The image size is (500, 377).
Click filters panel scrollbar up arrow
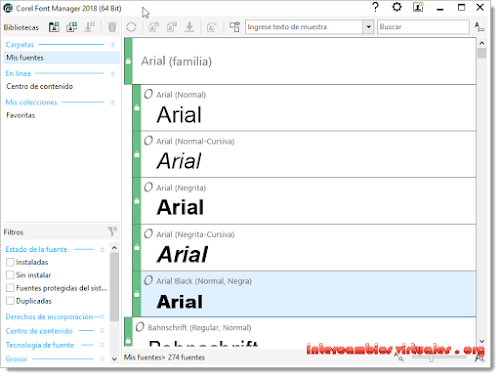[x=114, y=248]
